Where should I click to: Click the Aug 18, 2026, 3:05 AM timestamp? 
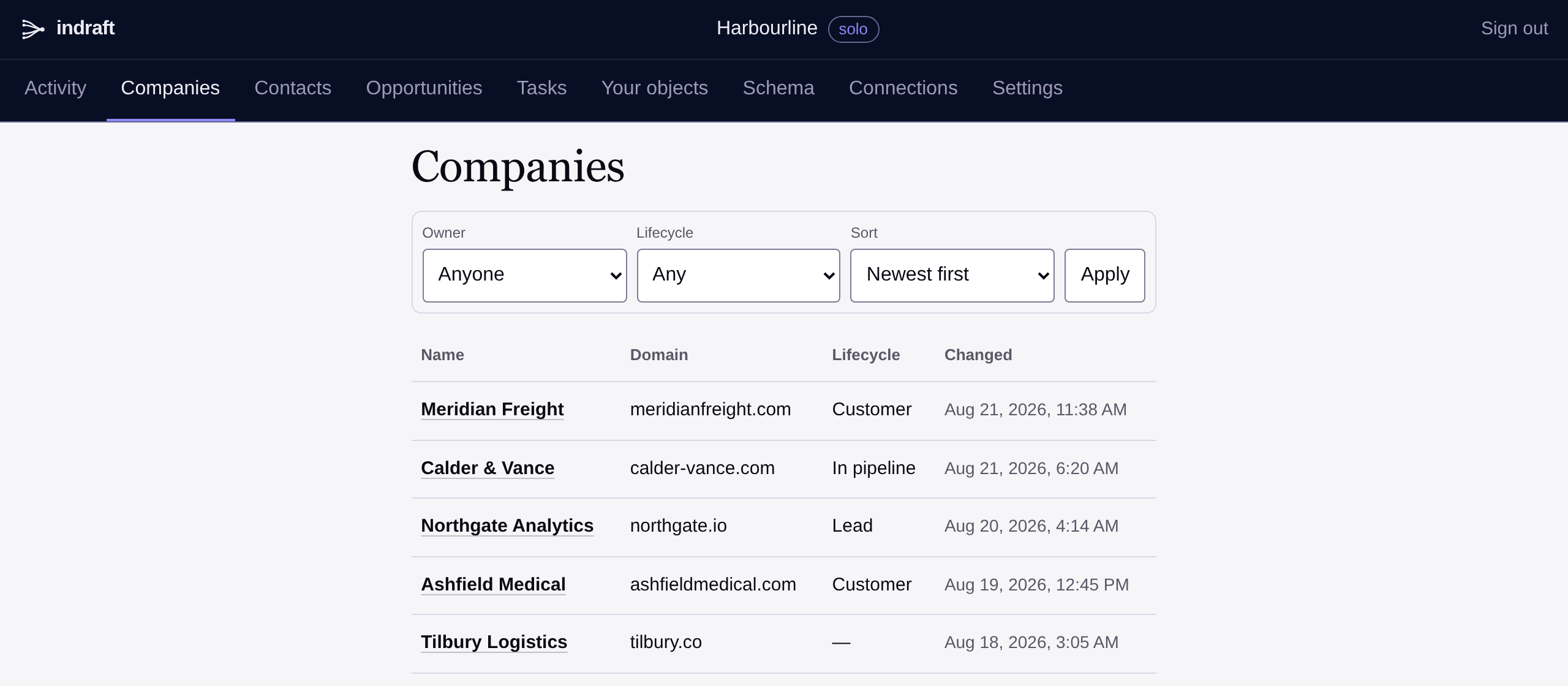tap(1031, 642)
